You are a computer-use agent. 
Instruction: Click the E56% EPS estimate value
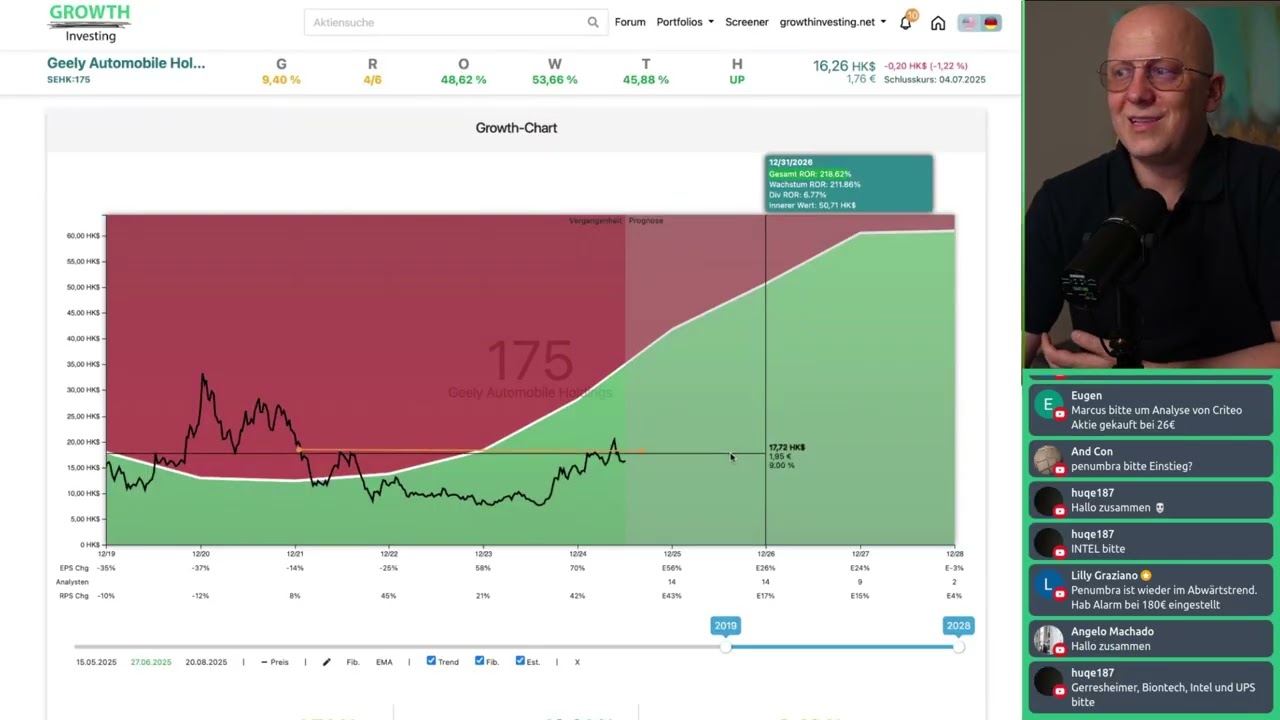tap(672, 568)
